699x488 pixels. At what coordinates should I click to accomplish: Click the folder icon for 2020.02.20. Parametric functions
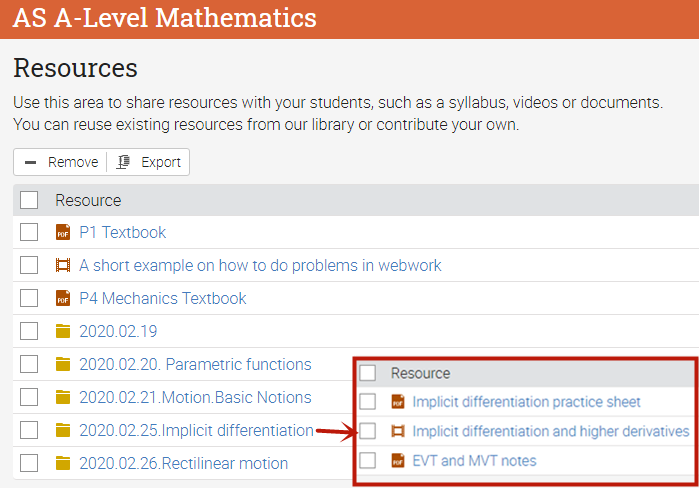click(x=64, y=364)
